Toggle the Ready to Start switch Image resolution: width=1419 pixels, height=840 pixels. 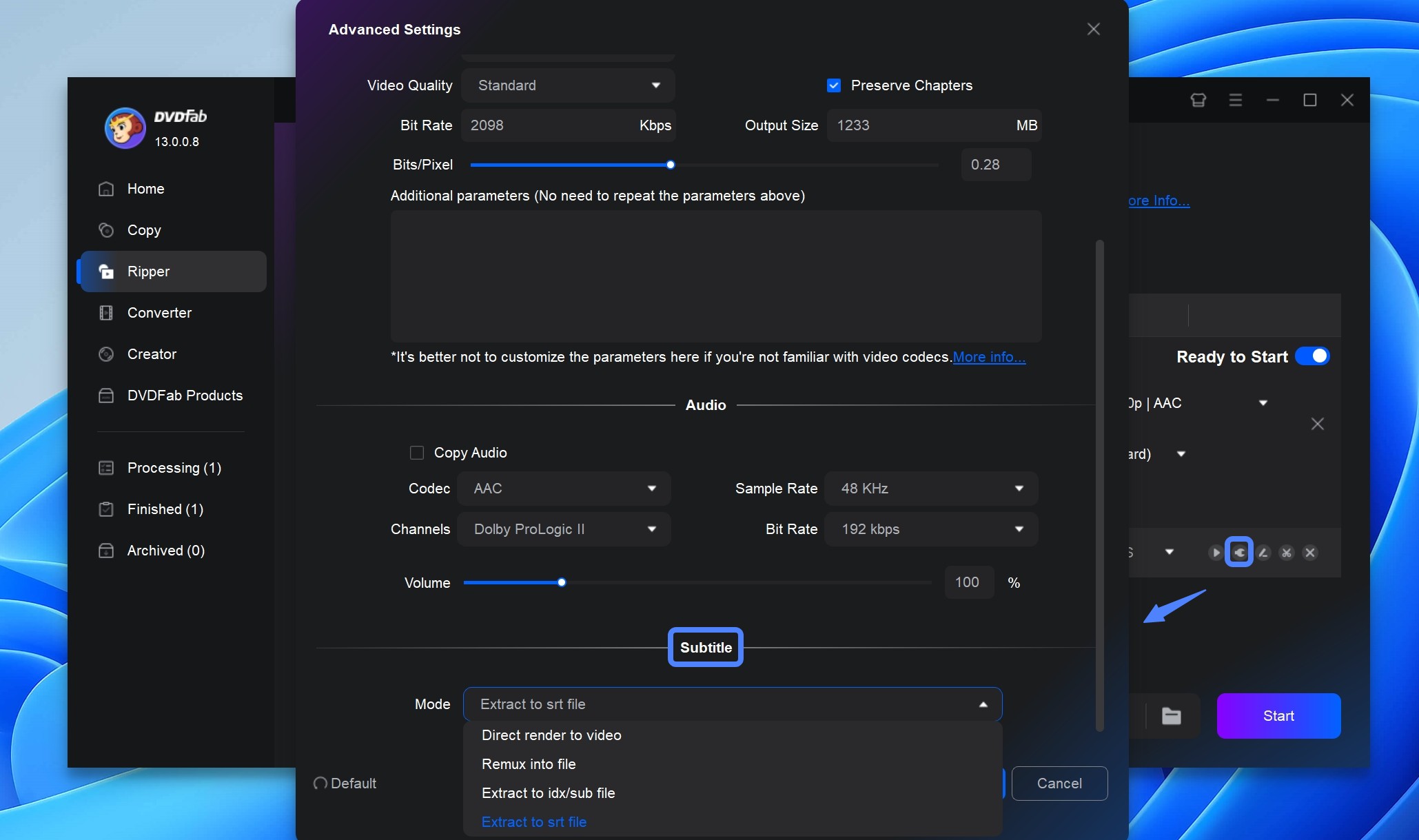(1313, 356)
